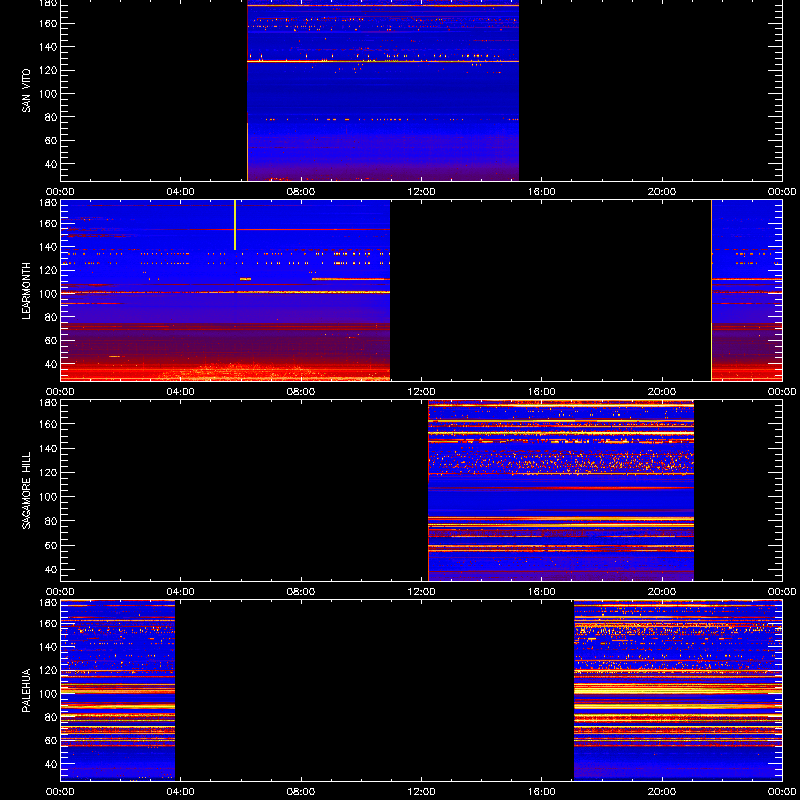Click the 80 frequency tick on Sagamore Hill axis

point(52,521)
